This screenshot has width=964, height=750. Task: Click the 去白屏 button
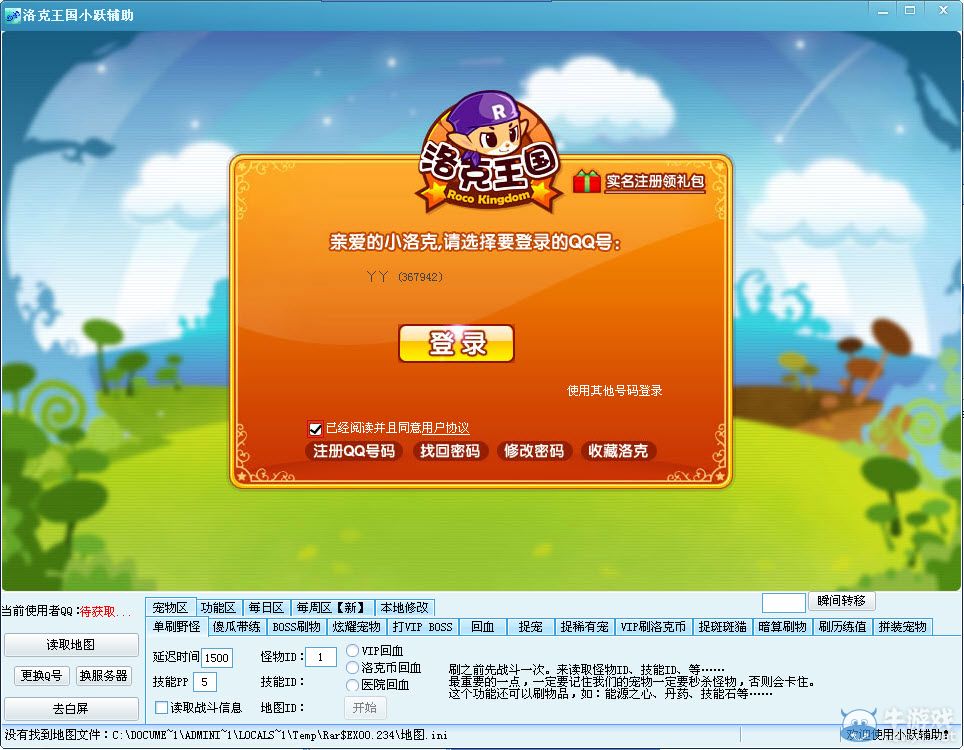71,708
